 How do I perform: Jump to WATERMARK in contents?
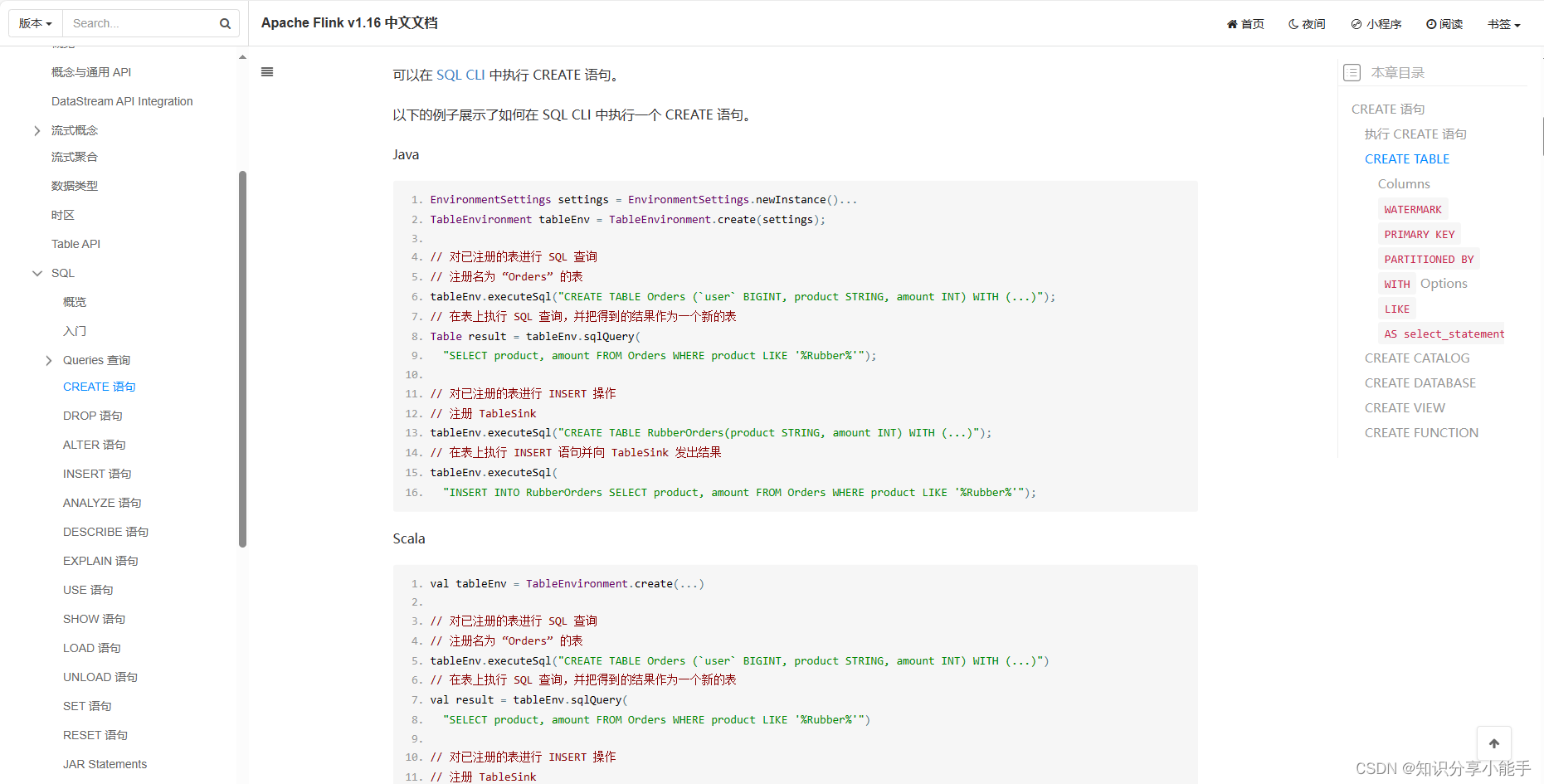[x=1413, y=209]
